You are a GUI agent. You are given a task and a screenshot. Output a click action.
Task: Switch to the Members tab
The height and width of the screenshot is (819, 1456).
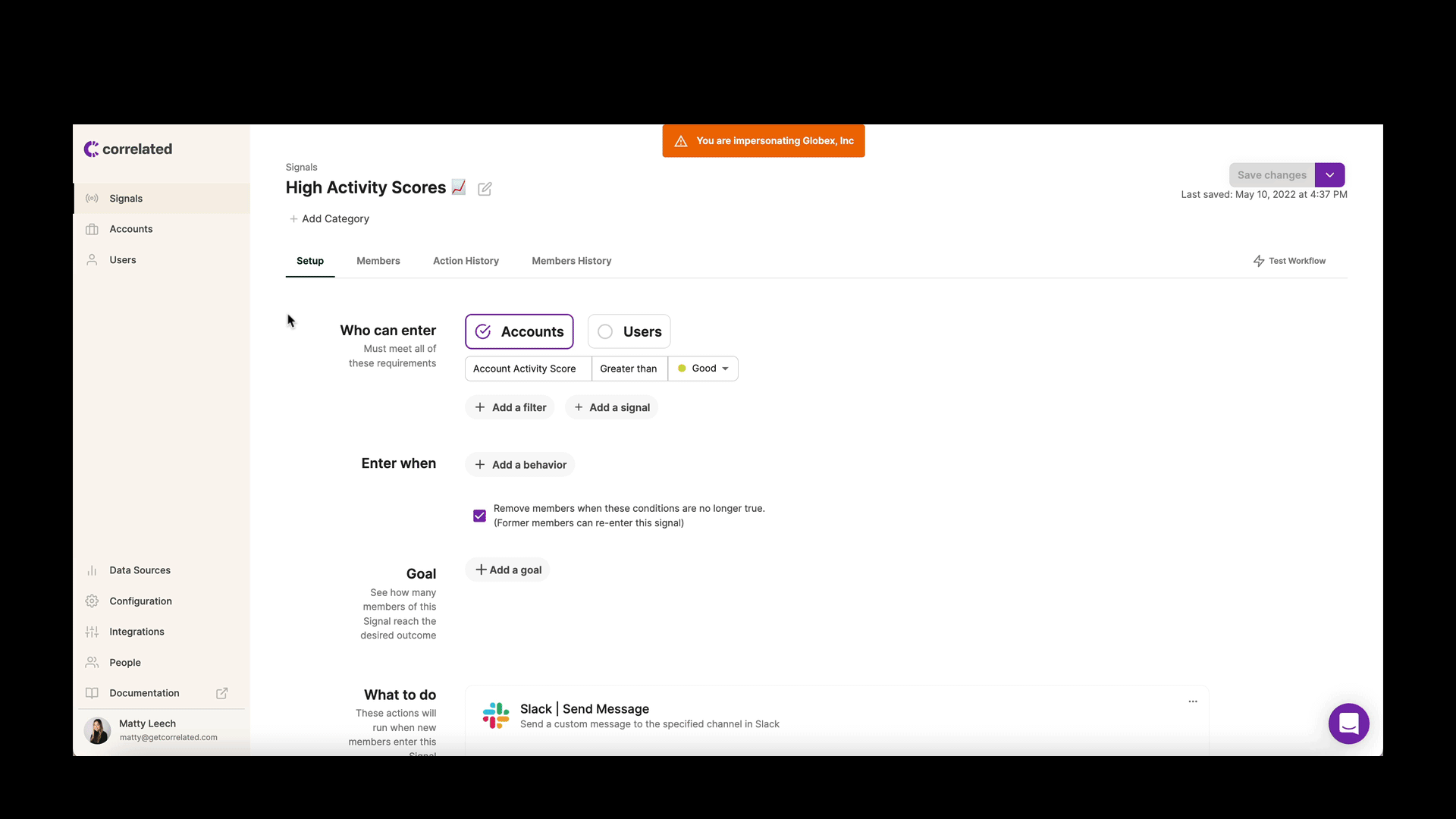(378, 260)
